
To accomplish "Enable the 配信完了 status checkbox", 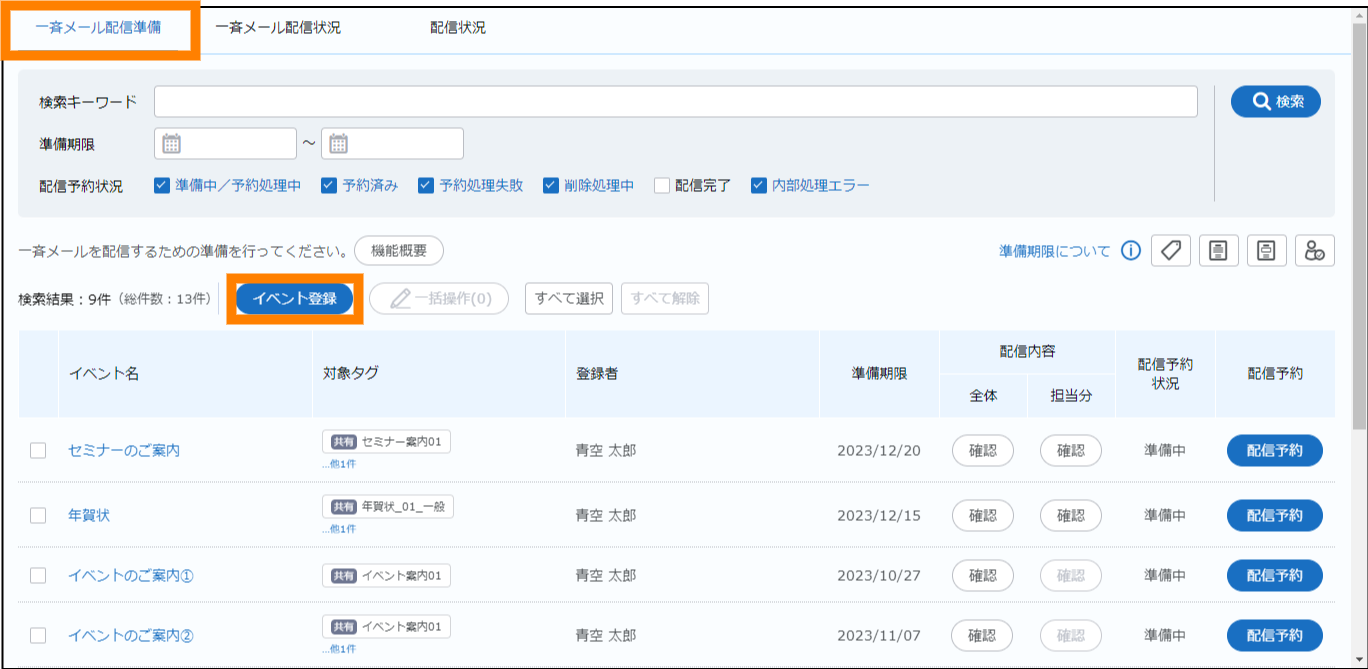I will 662,186.
